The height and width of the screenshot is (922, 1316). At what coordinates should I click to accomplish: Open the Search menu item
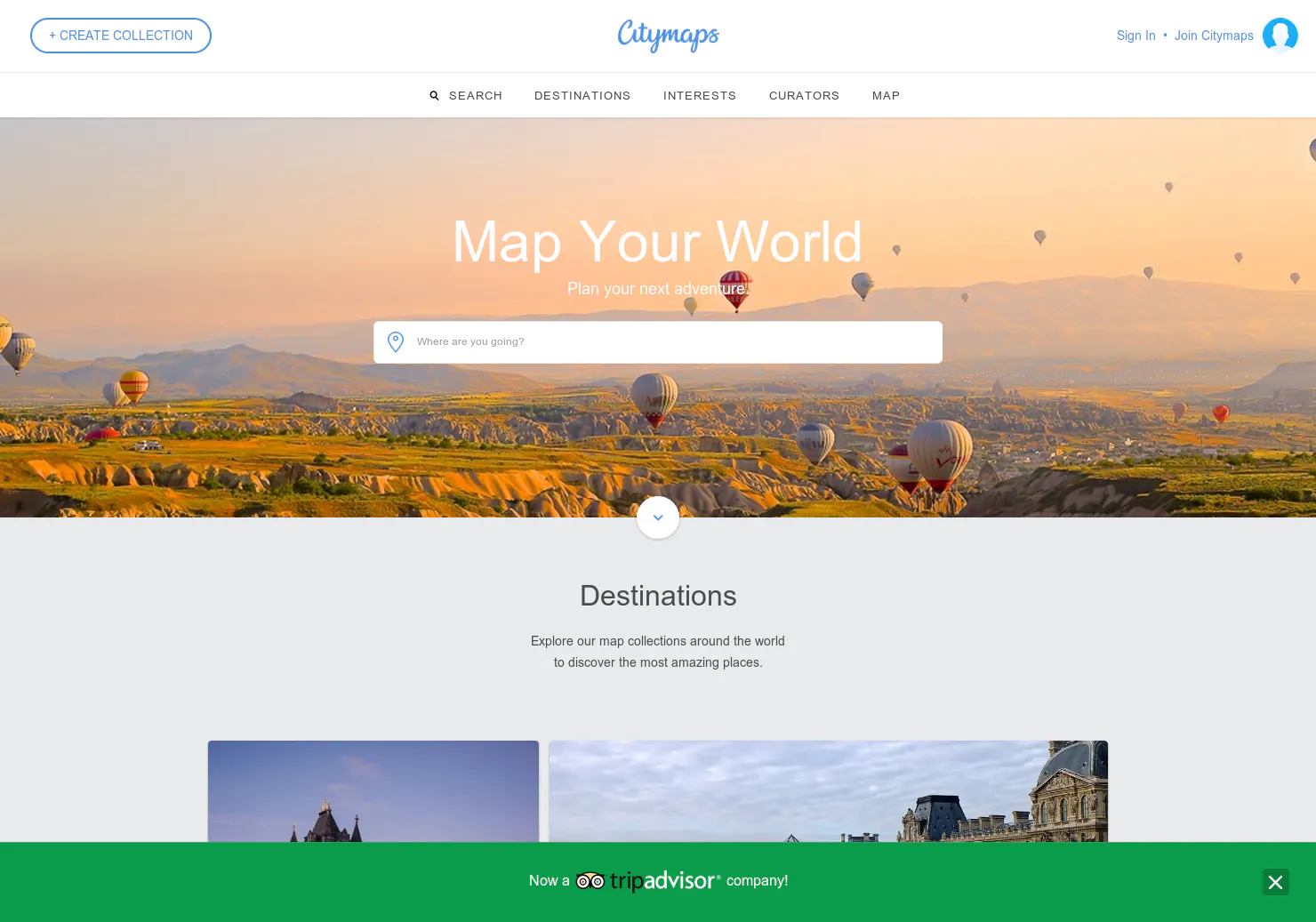(x=476, y=95)
